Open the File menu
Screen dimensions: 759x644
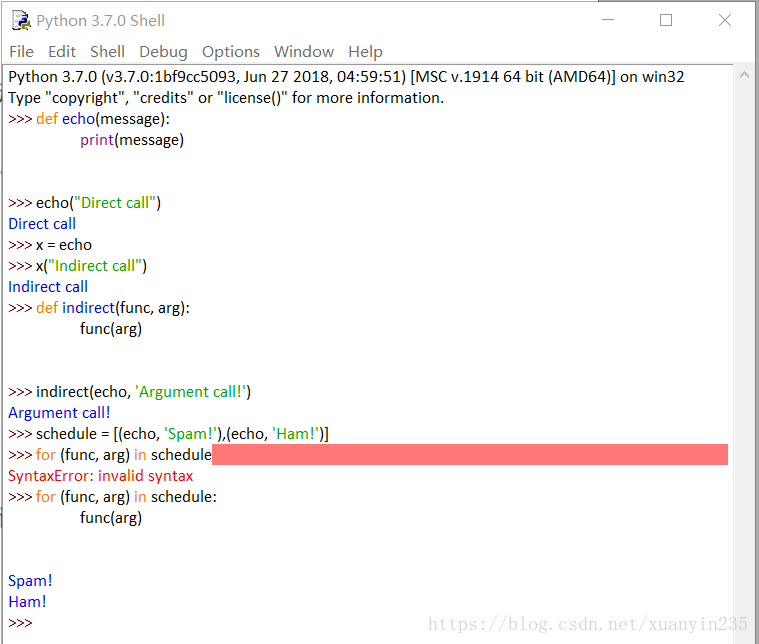pos(21,52)
